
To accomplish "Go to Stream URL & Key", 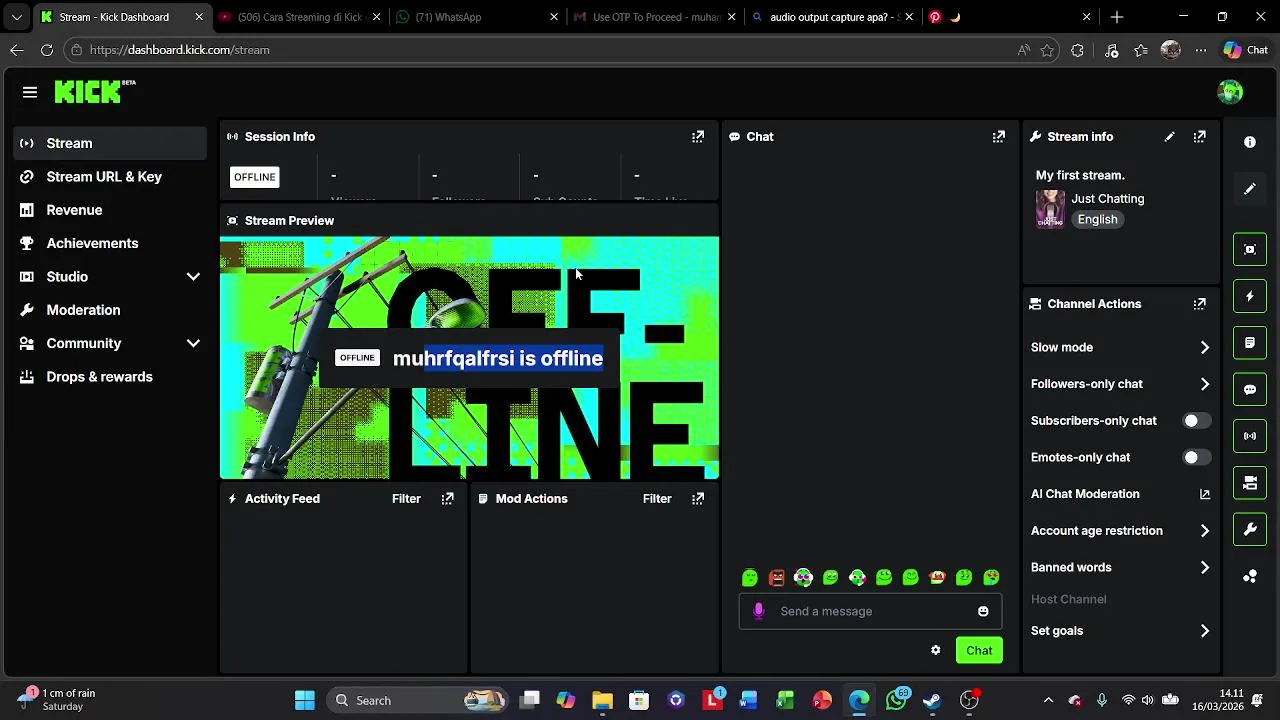I will [110, 177].
